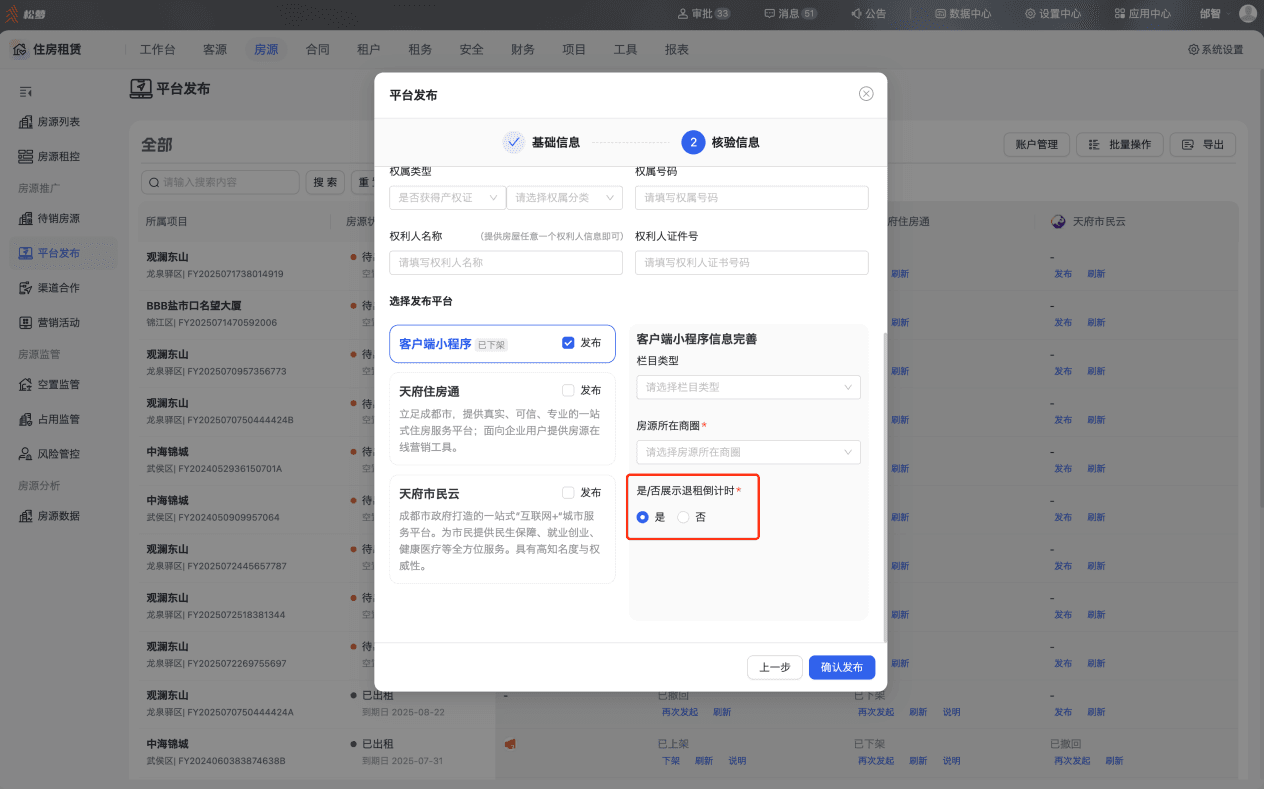Image resolution: width=1264 pixels, height=789 pixels.
Task: Open the 财务 menu tab
Action: [x=522, y=50]
